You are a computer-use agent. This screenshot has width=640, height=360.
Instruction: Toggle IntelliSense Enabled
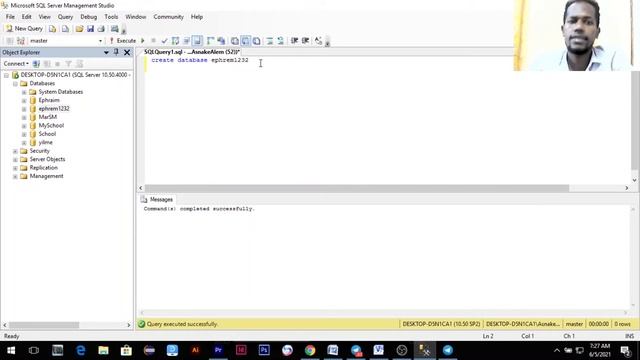click(x=198, y=41)
